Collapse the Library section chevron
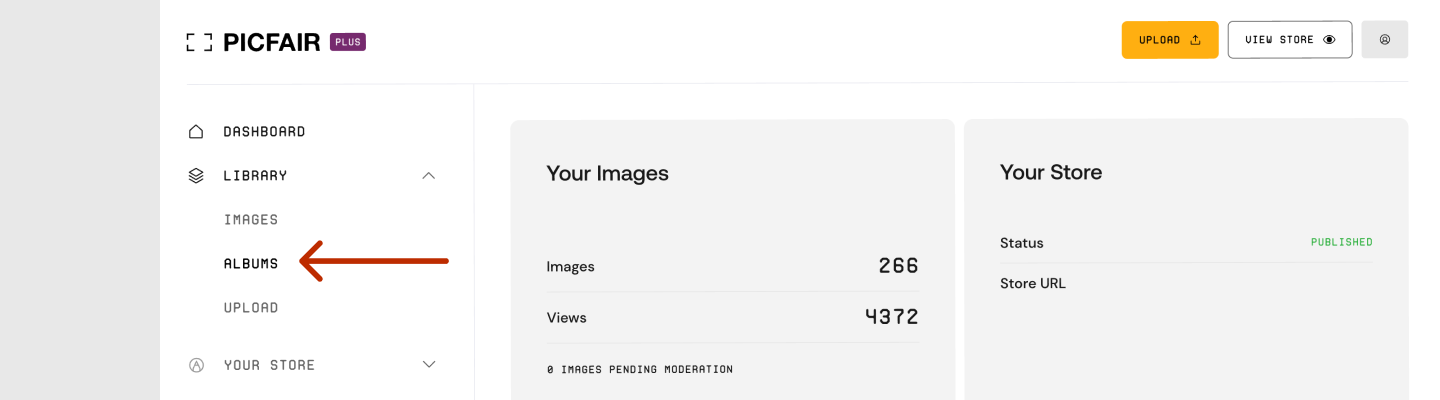The image size is (1440, 400). (429, 175)
